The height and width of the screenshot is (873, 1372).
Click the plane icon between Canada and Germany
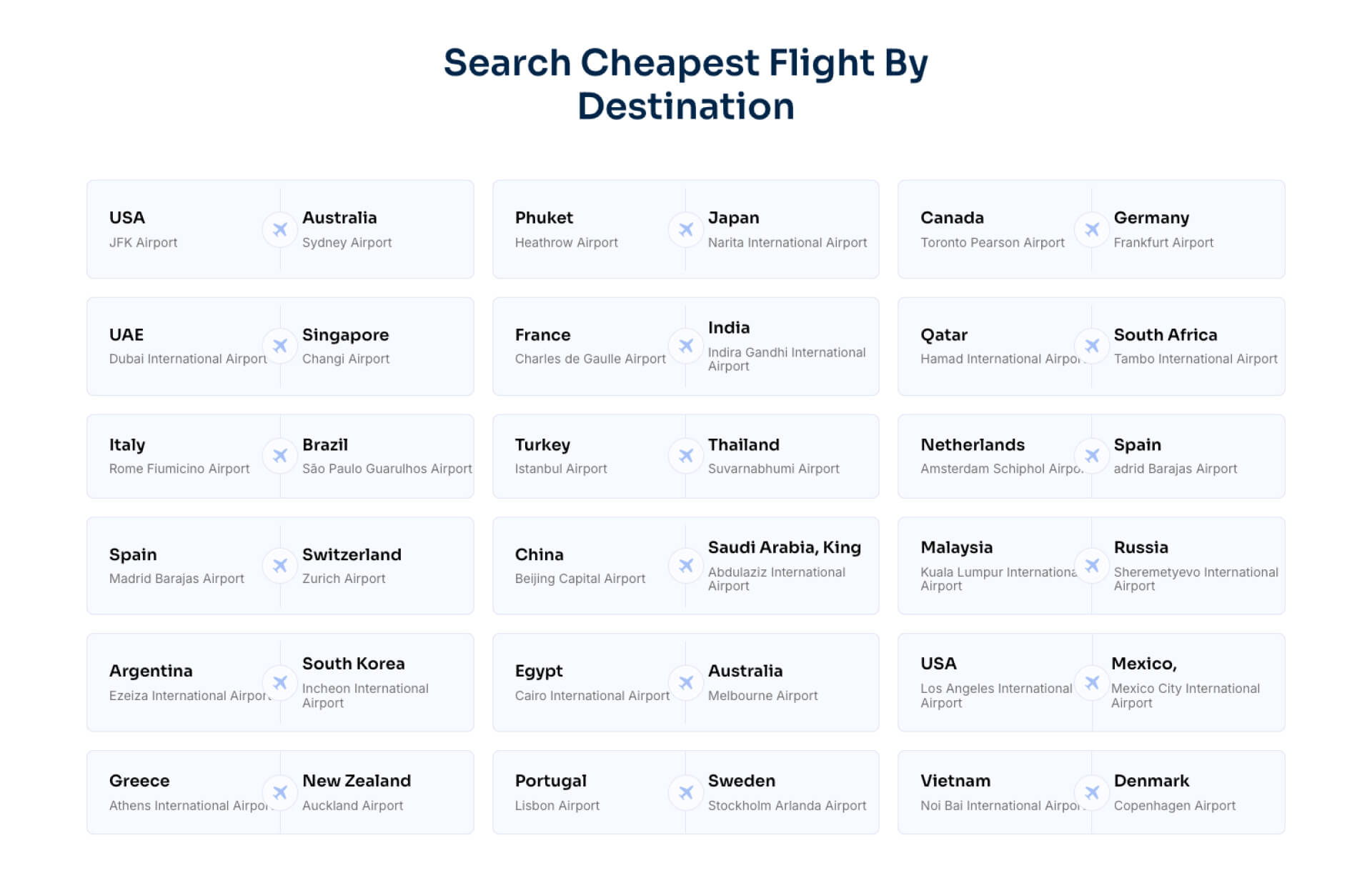pyautogui.click(x=1091, y=229)
